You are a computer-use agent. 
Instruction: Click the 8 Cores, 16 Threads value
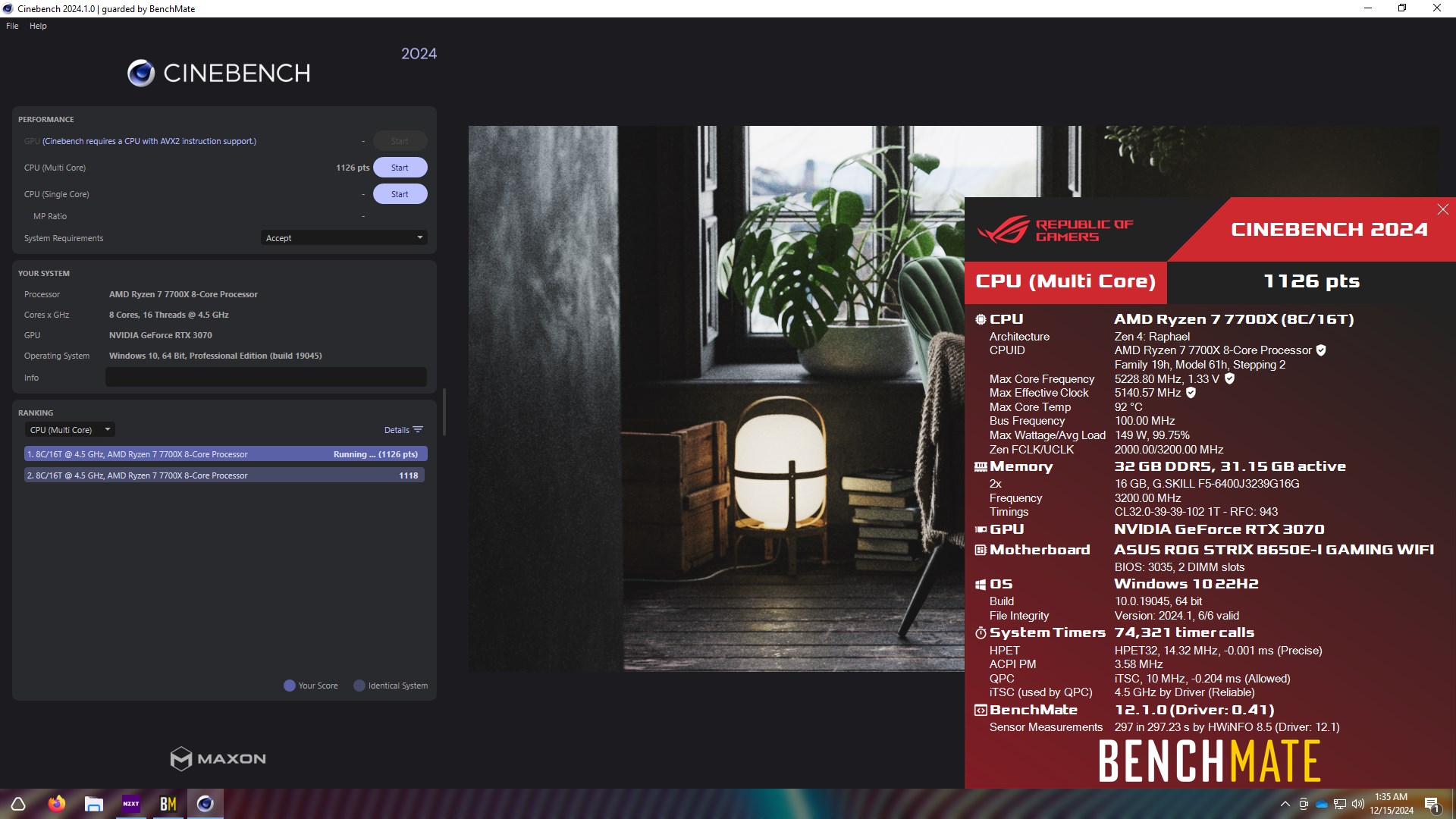tap(168, 315)
